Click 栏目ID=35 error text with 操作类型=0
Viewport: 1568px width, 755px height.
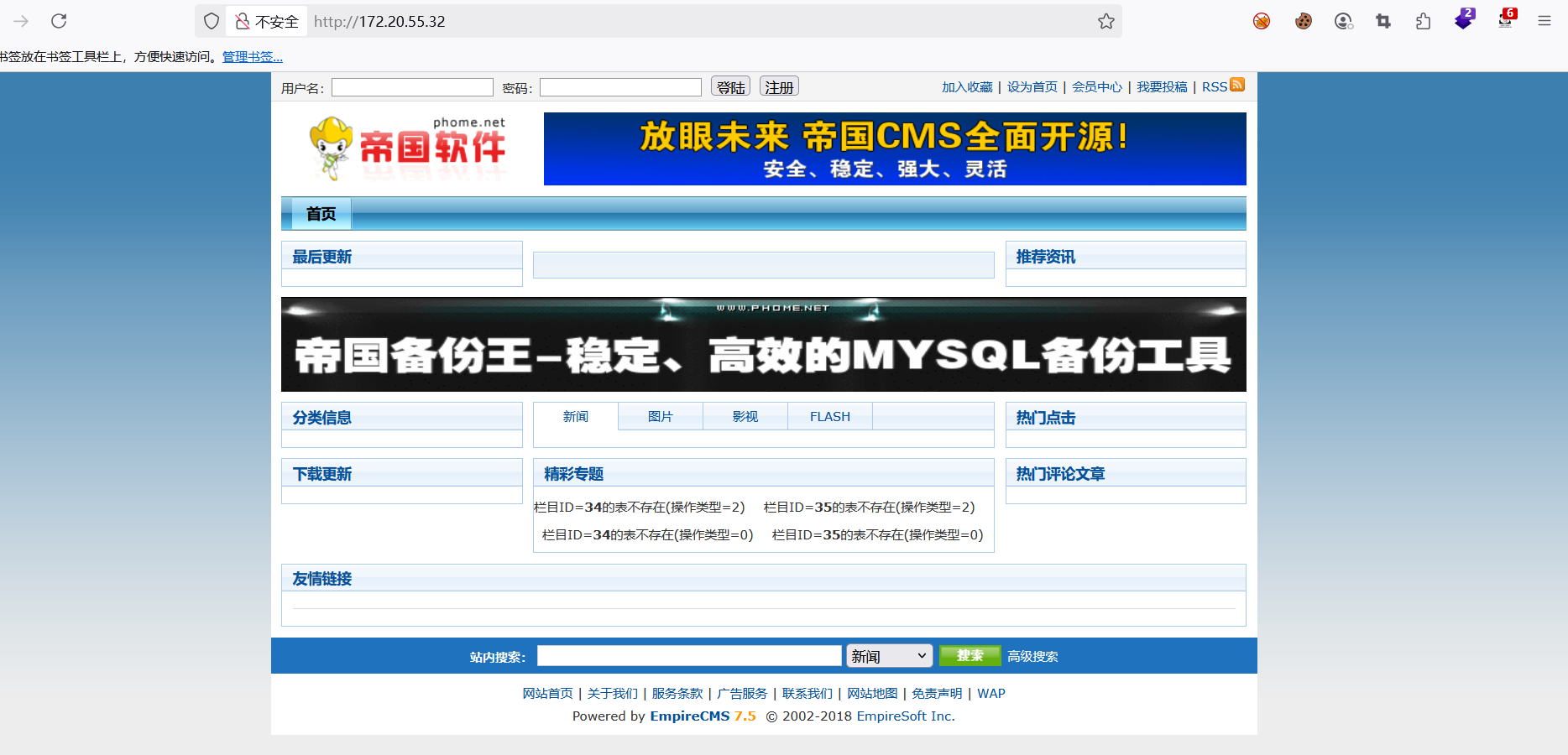pyautogui.click(x=877, y=535)
